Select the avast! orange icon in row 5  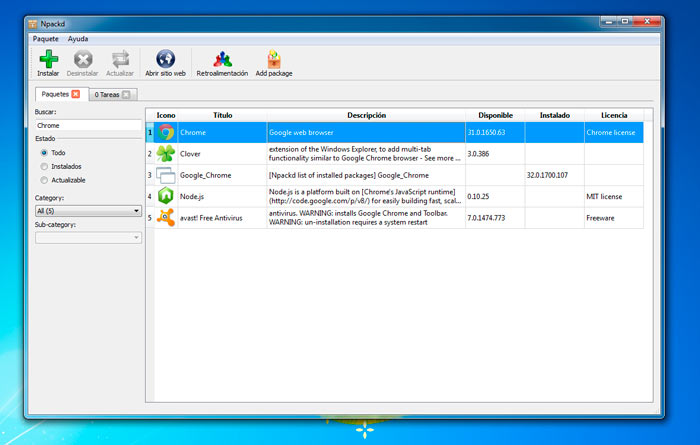(166, 217)
